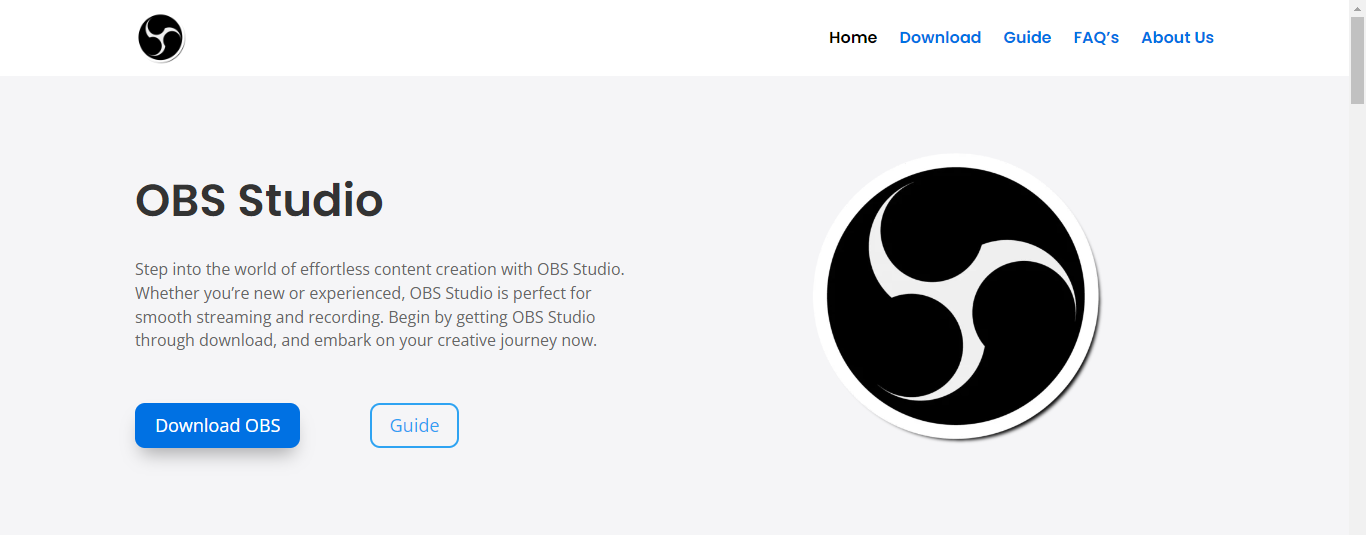Click the large OBS Studio logo image
The image size is (1366, 535).
click(957, 296)
